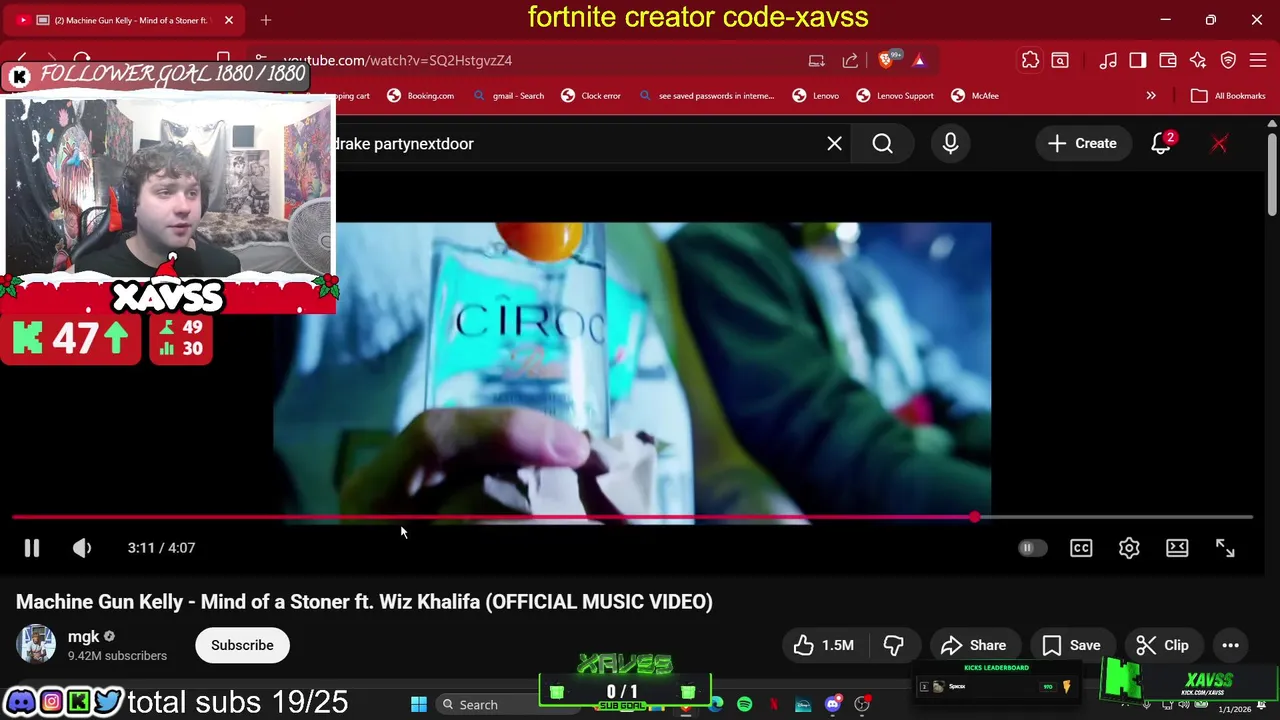Screen dimensions: 1280x720
Task: Open the Brave Wallet icon
Action: pyautogui.click(x=1168, y=60)
